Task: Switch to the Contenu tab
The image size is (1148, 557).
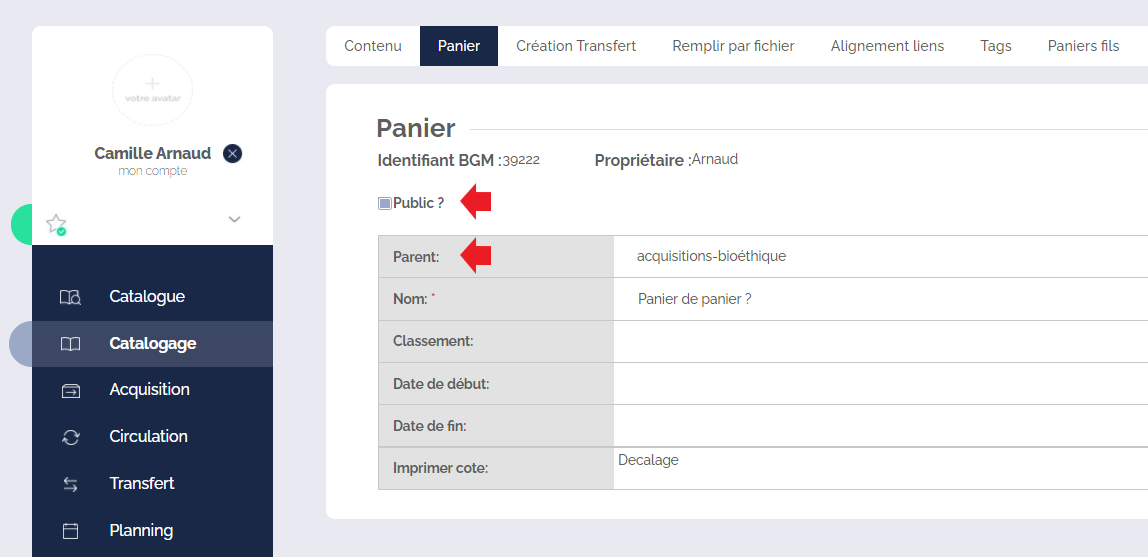Action: coord(373,46)
